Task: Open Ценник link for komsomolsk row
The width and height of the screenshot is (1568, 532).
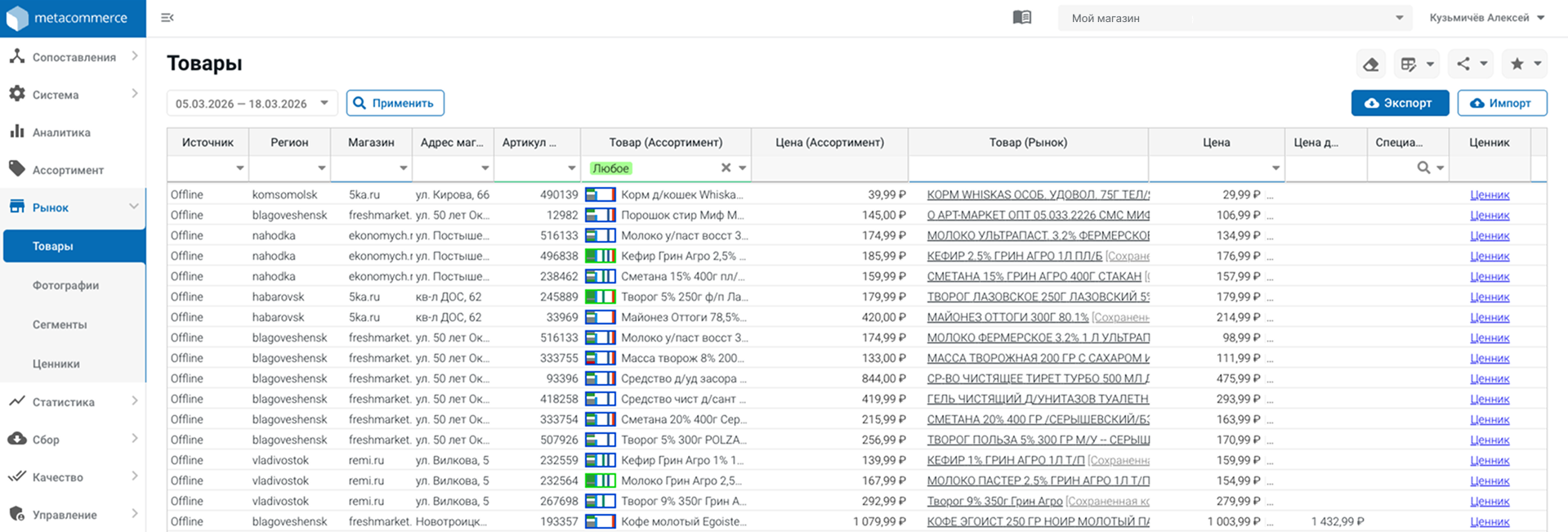Action: click(1489, 194)
